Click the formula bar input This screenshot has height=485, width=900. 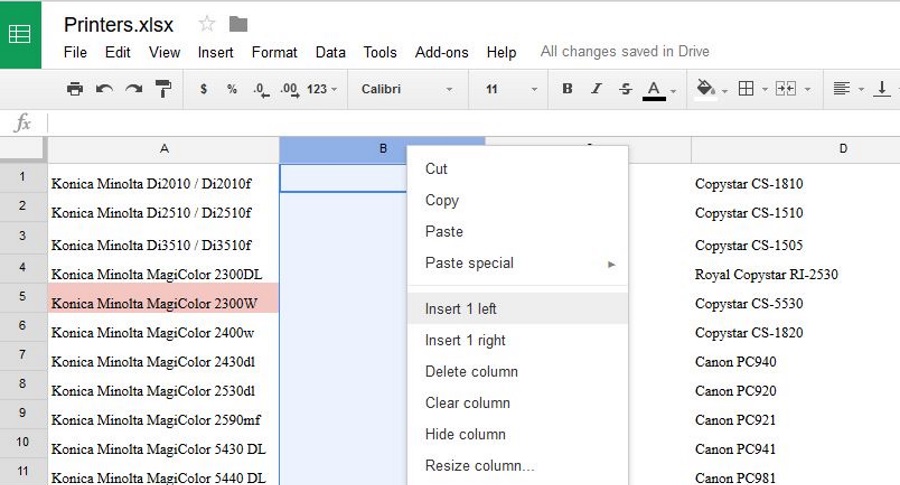(x=474, y=123)
